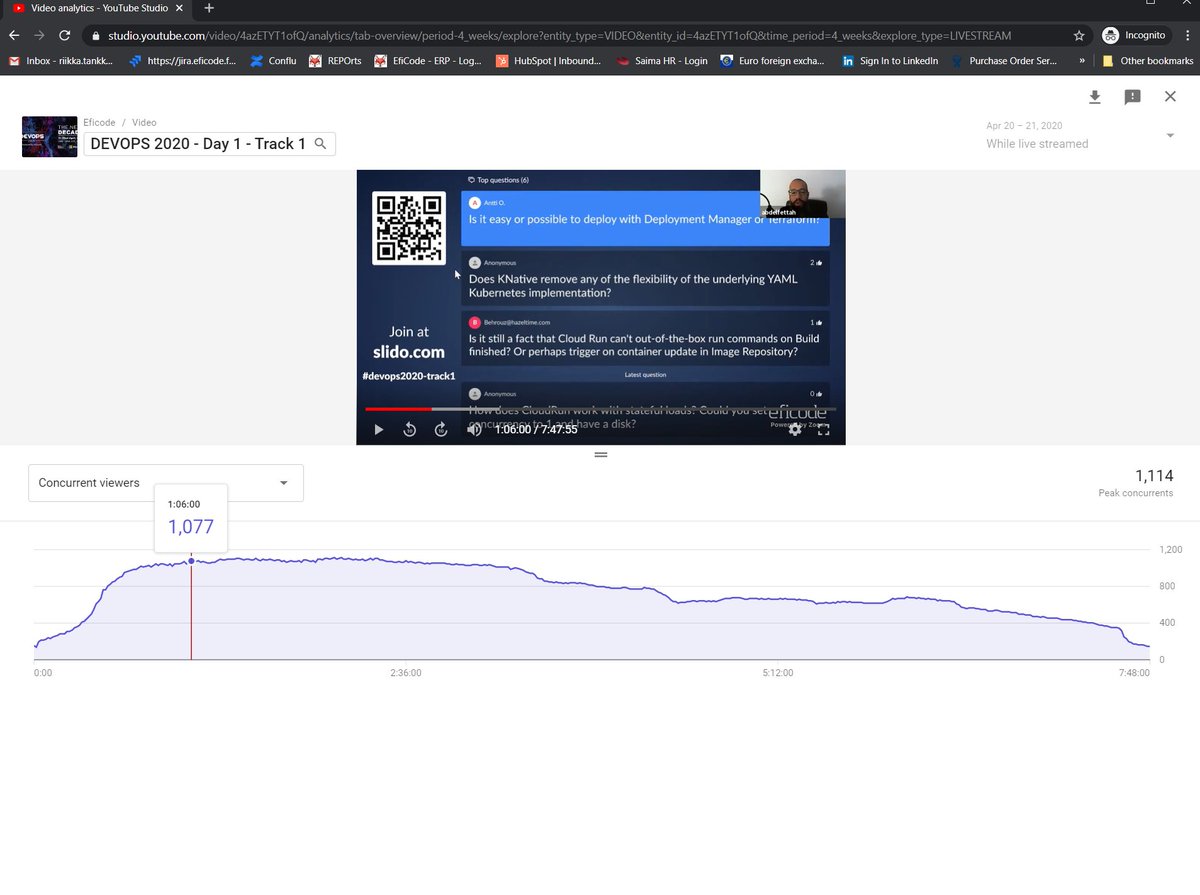The image size is (1200, 895).
Task: Open the Other bookmarks folder
Action: tap(1147, 61)
